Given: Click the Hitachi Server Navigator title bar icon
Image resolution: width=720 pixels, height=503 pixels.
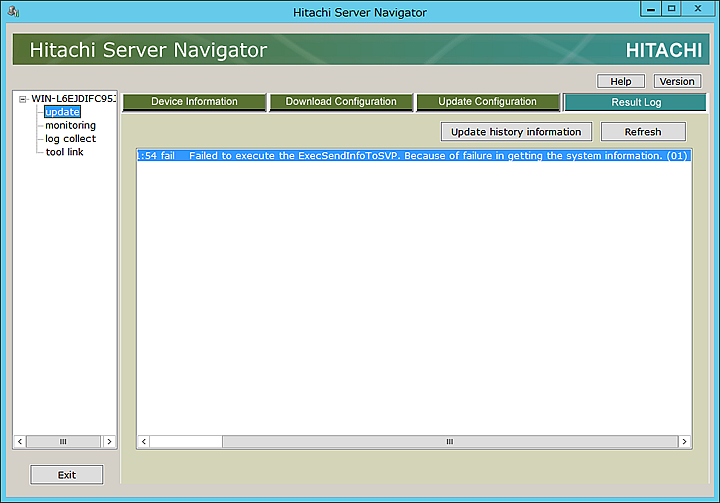Looking at the screenshot, I should pyautogui.click(x=13, y=11).
